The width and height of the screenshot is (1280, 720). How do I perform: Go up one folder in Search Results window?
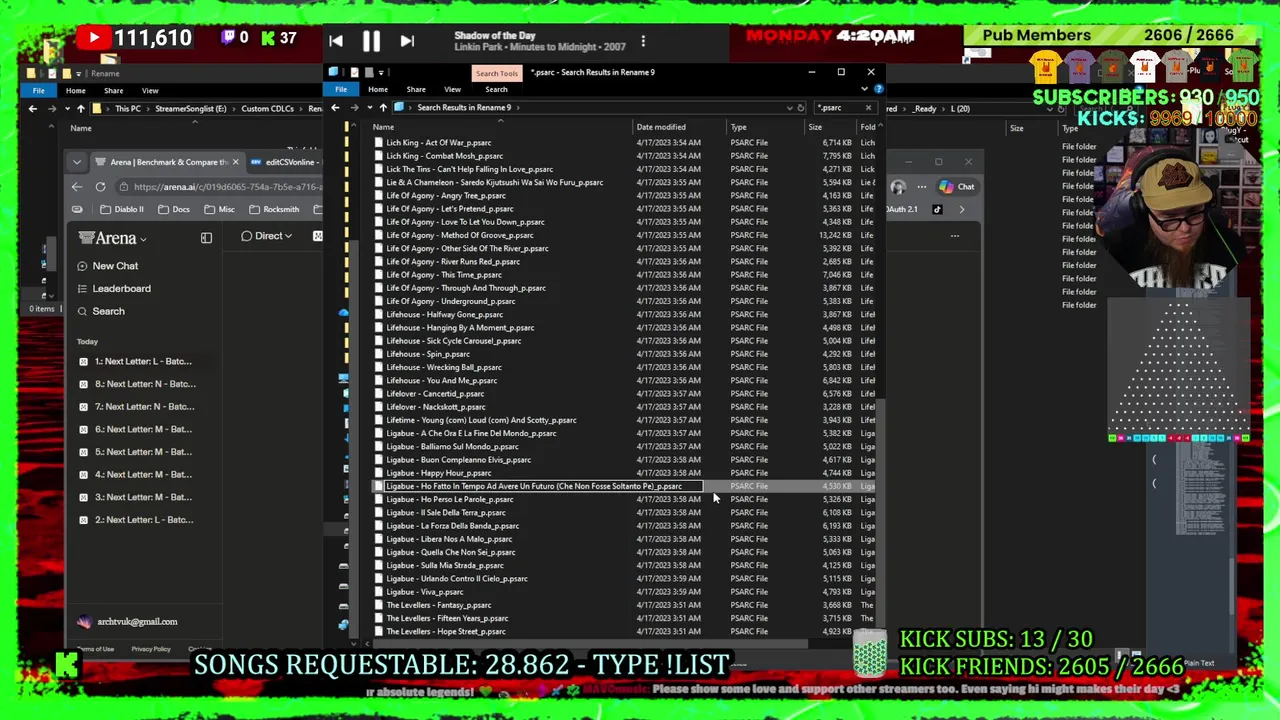pyautogui.click(x=383, y=107)
